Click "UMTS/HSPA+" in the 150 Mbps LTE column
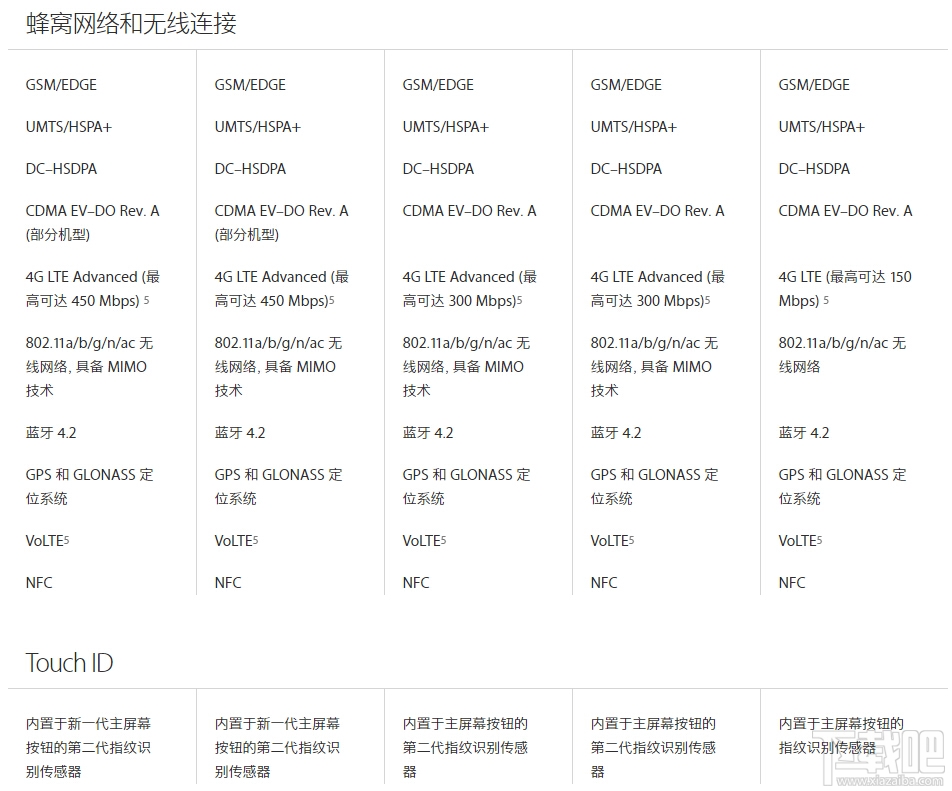 pos(821,127)
